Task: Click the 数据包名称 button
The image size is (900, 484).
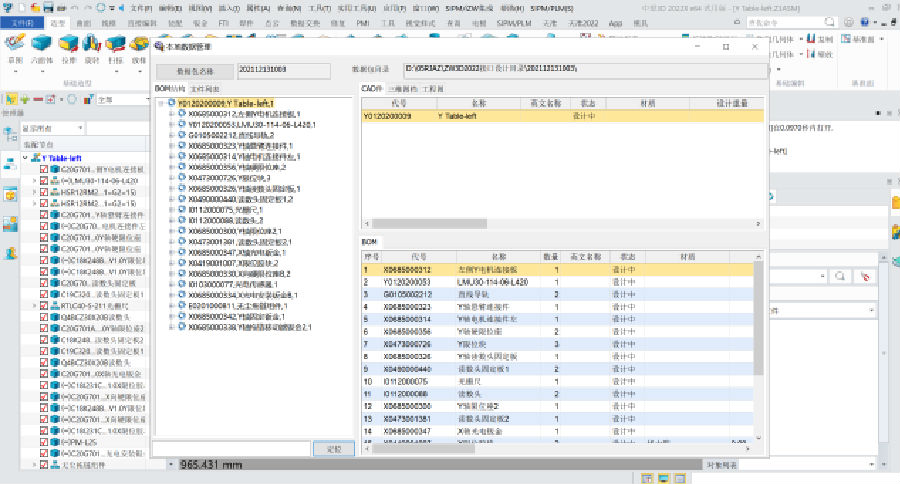Action: (195, 71)
